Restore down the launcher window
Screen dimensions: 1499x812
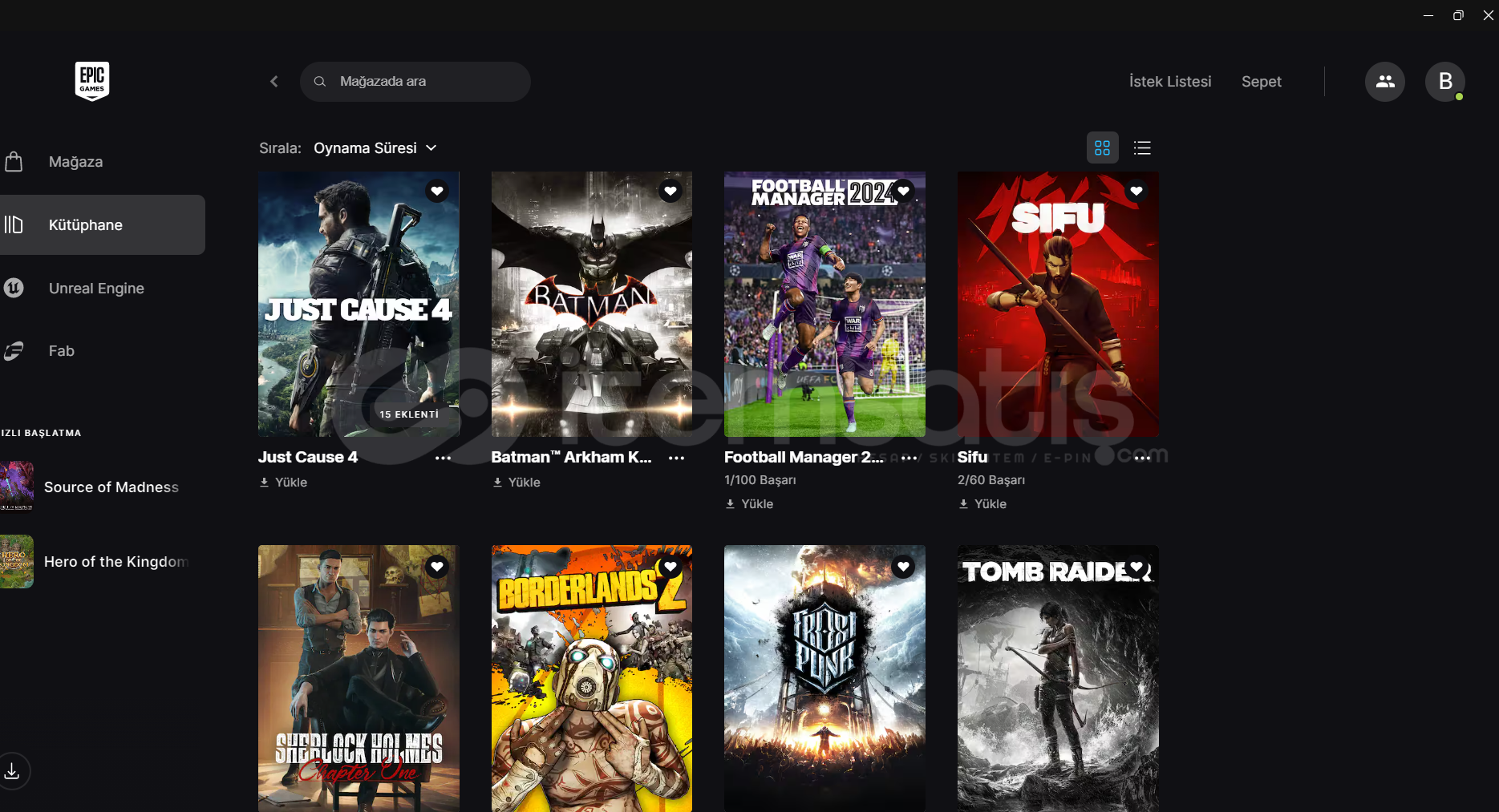pos(1458,15)
